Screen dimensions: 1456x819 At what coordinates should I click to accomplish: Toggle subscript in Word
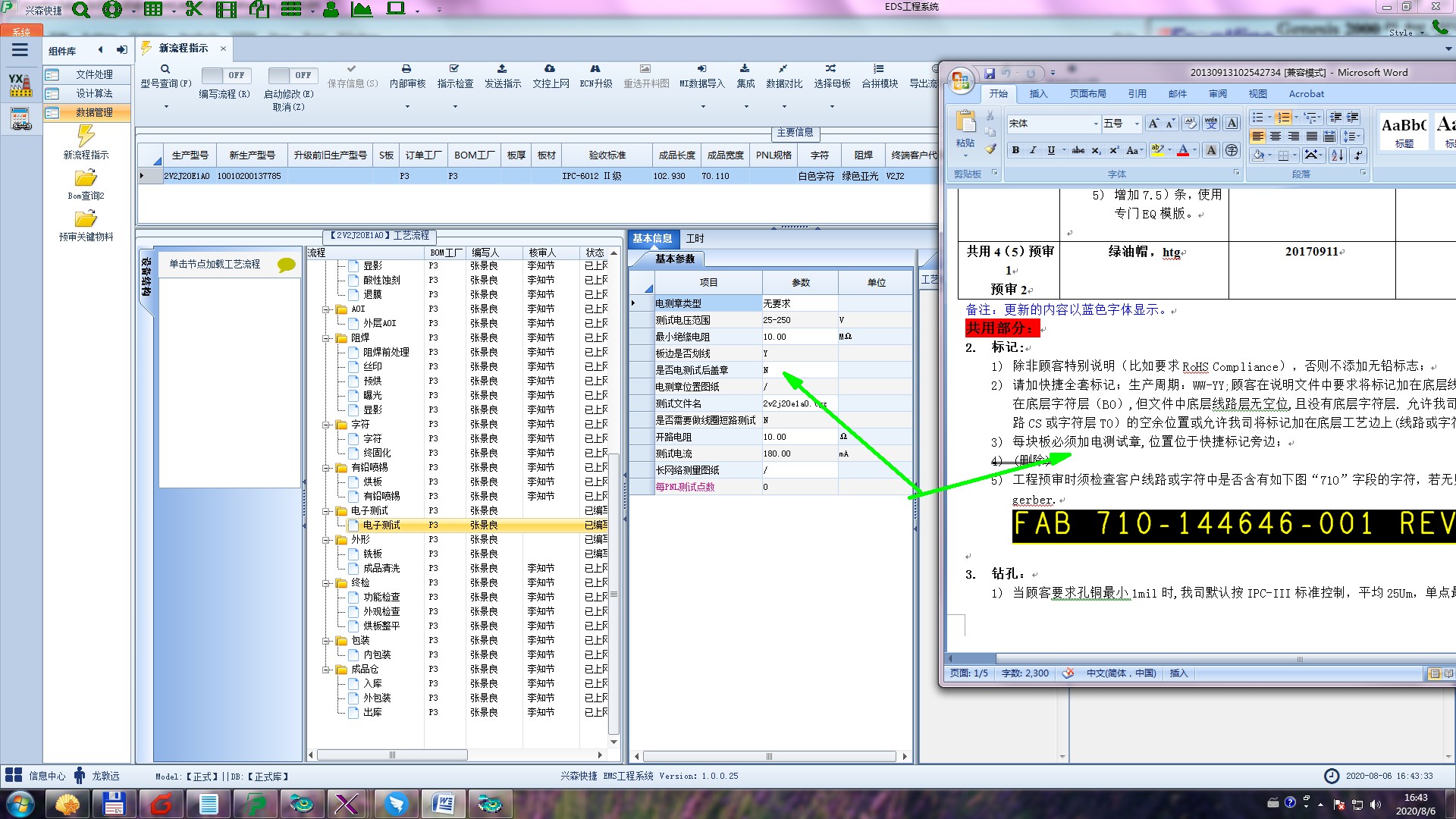(1097, 150)
